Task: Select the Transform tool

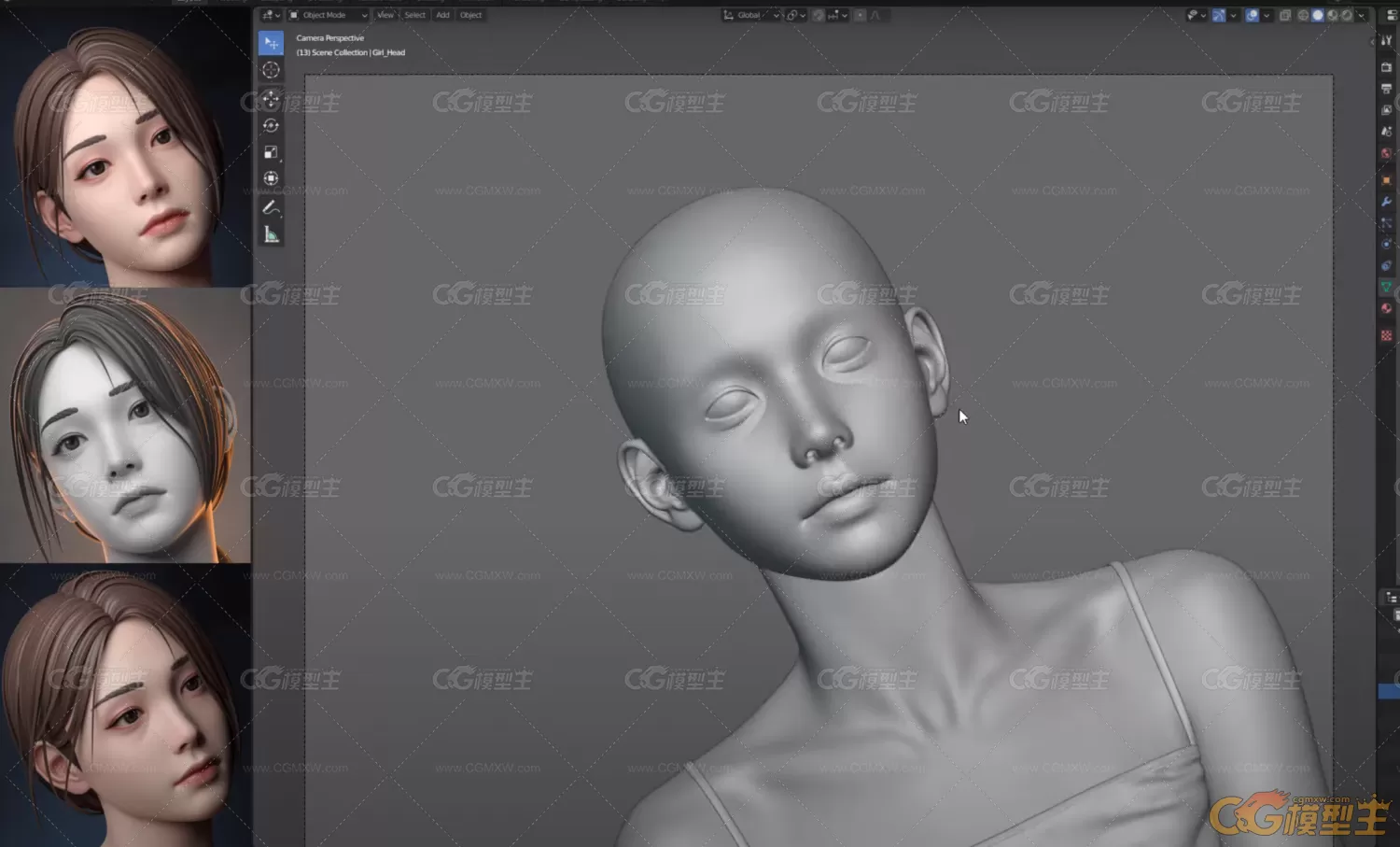Action: pyautogui.click(x=271, y=177)
